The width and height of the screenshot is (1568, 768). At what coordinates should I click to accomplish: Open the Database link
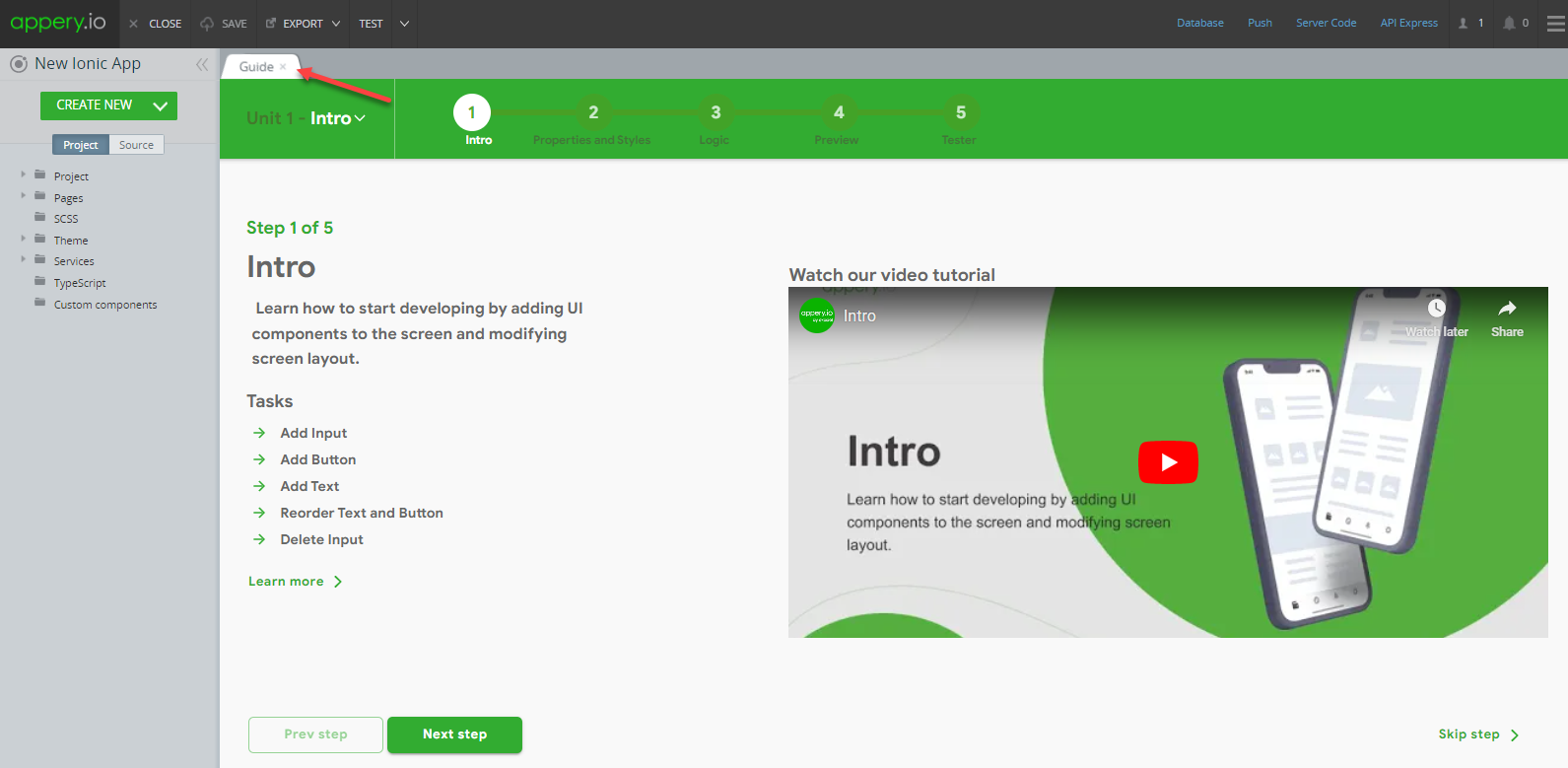1200,23
